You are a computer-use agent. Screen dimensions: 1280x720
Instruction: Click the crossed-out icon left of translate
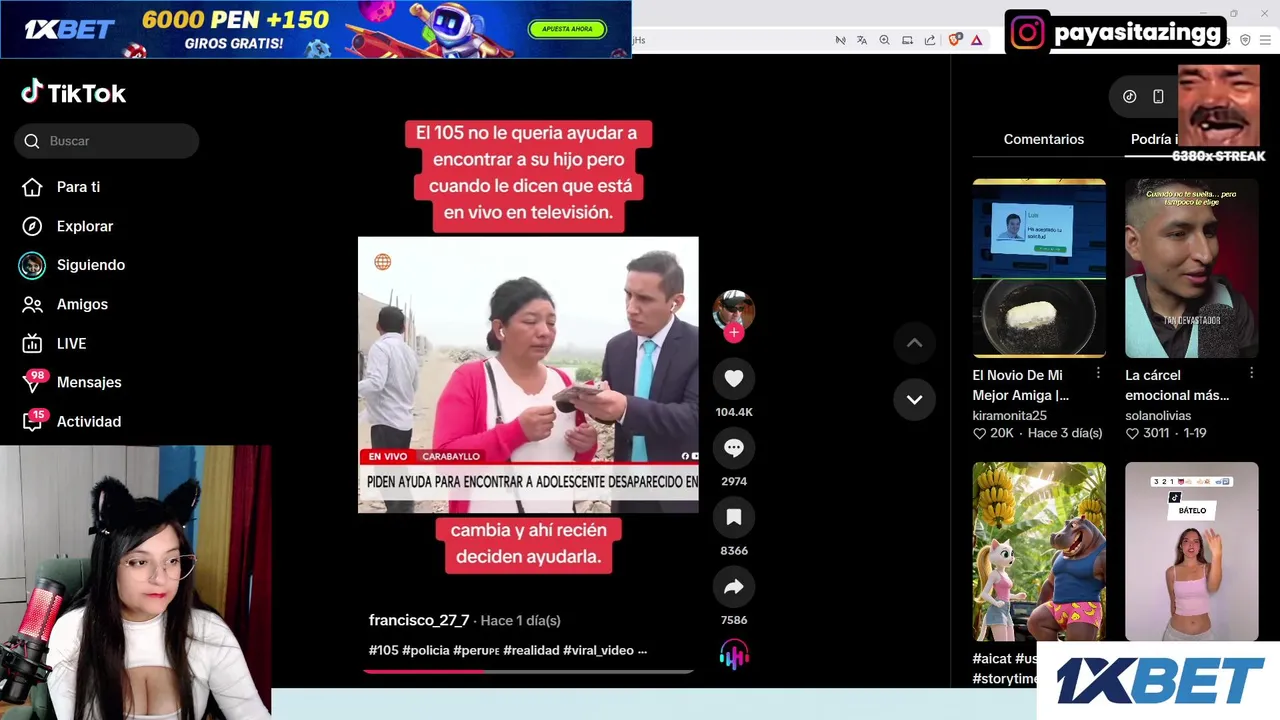(841, 40)
